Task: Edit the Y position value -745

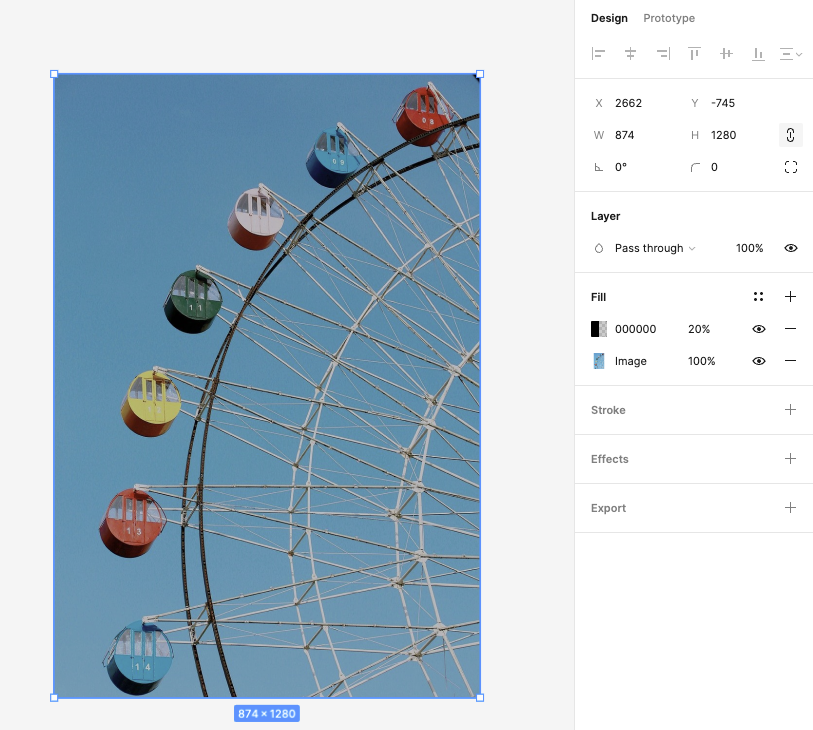Action: tap(723, 103)
